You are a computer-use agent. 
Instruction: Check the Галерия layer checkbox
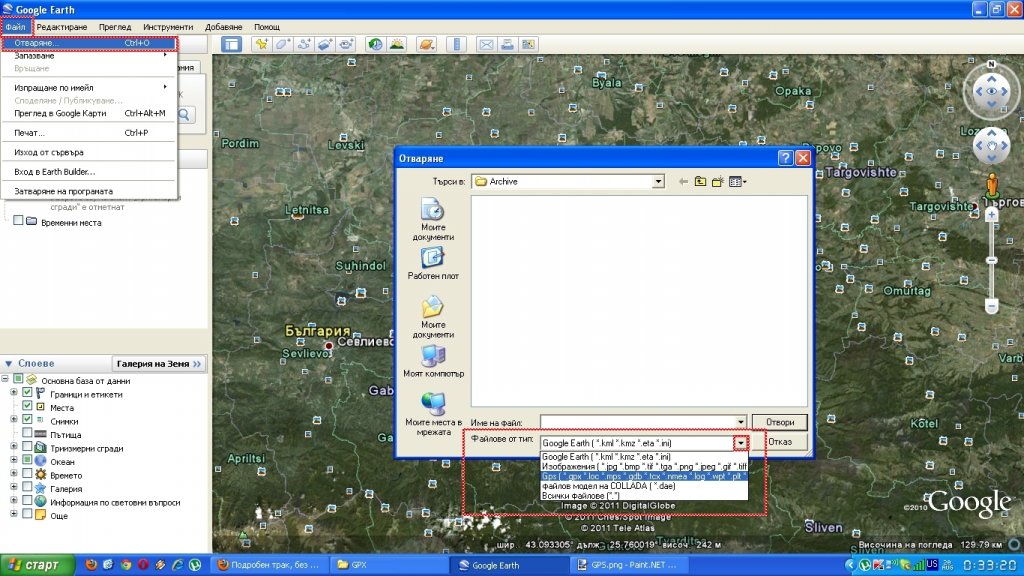(x=28, y=488)
